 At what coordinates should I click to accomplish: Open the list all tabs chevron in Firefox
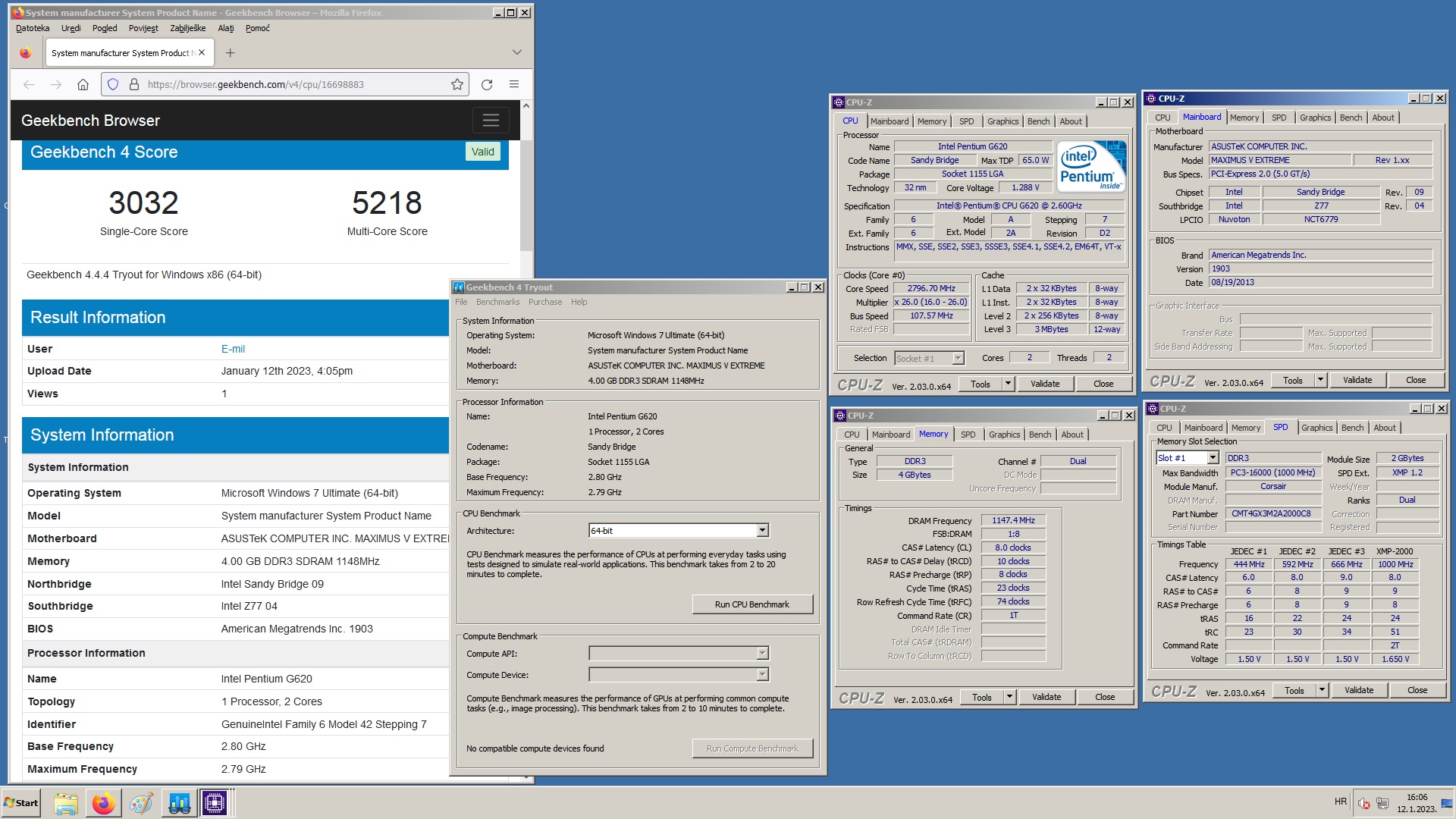[517, 52]
